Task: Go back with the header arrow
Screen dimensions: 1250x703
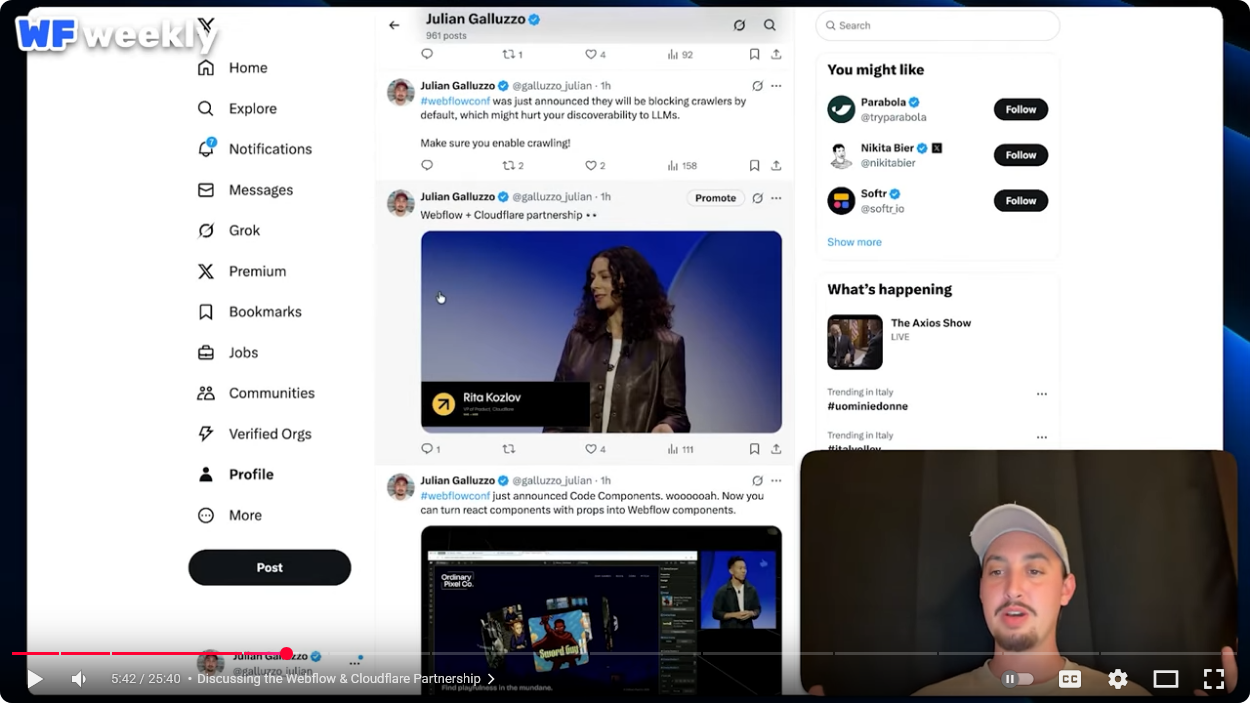Action: coord(394,25)
